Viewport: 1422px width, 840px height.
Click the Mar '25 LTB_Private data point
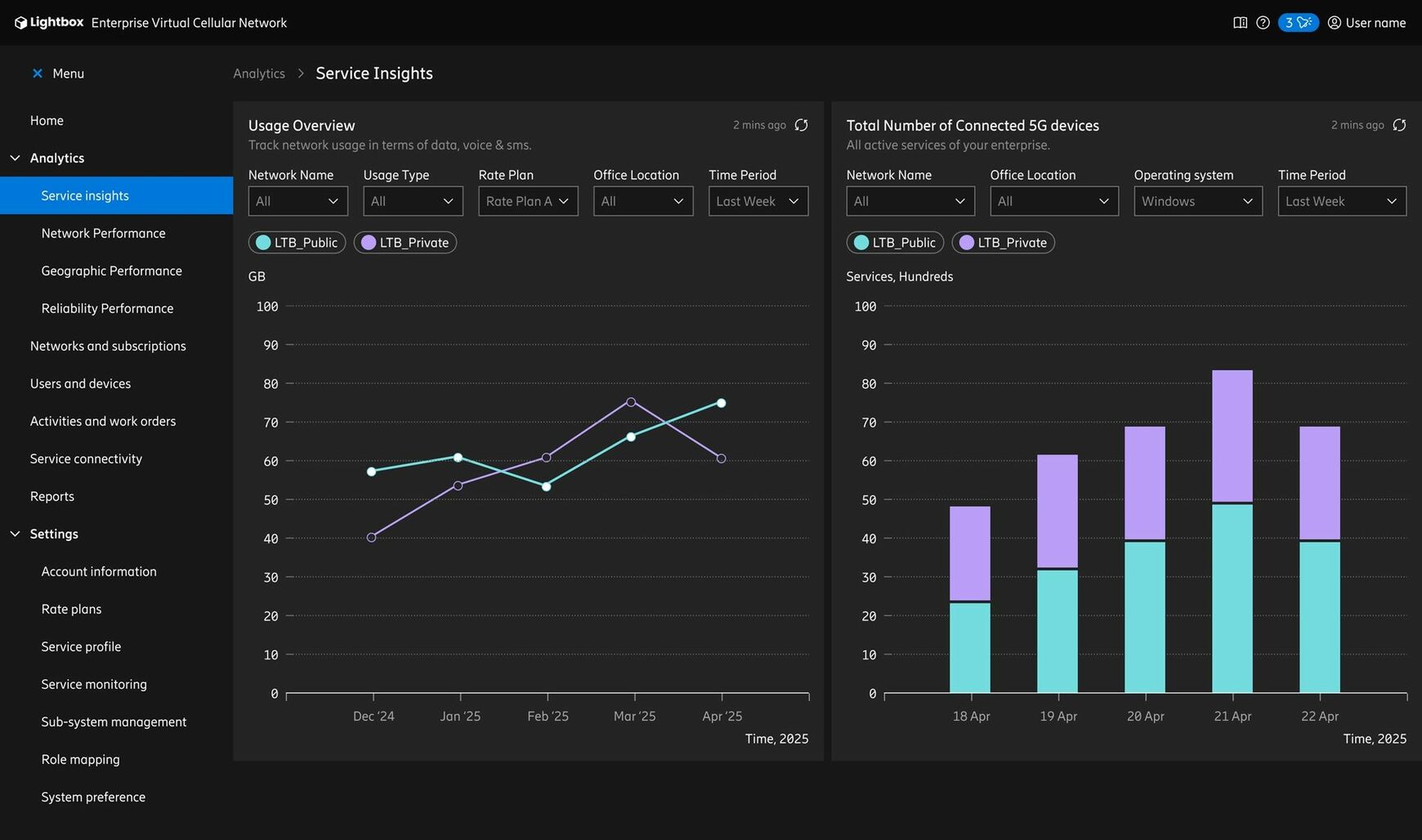coord(631,402)
